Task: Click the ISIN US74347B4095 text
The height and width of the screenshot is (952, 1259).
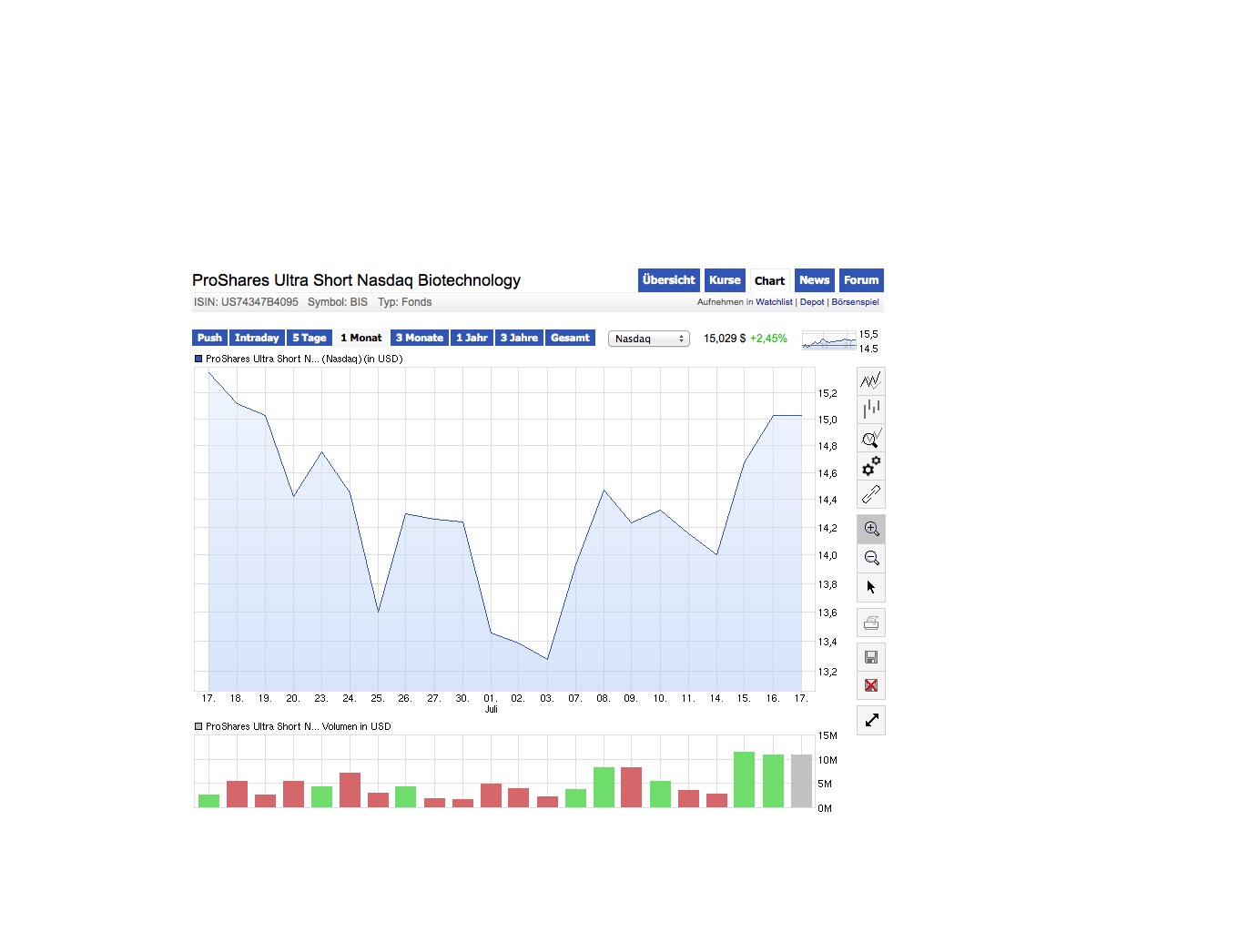Action: click(x=246, y=302)
